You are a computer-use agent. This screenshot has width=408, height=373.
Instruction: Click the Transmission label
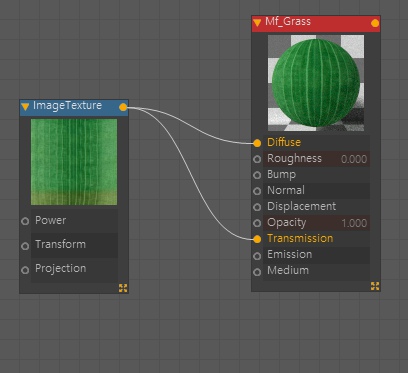click(x=300, y=238)
